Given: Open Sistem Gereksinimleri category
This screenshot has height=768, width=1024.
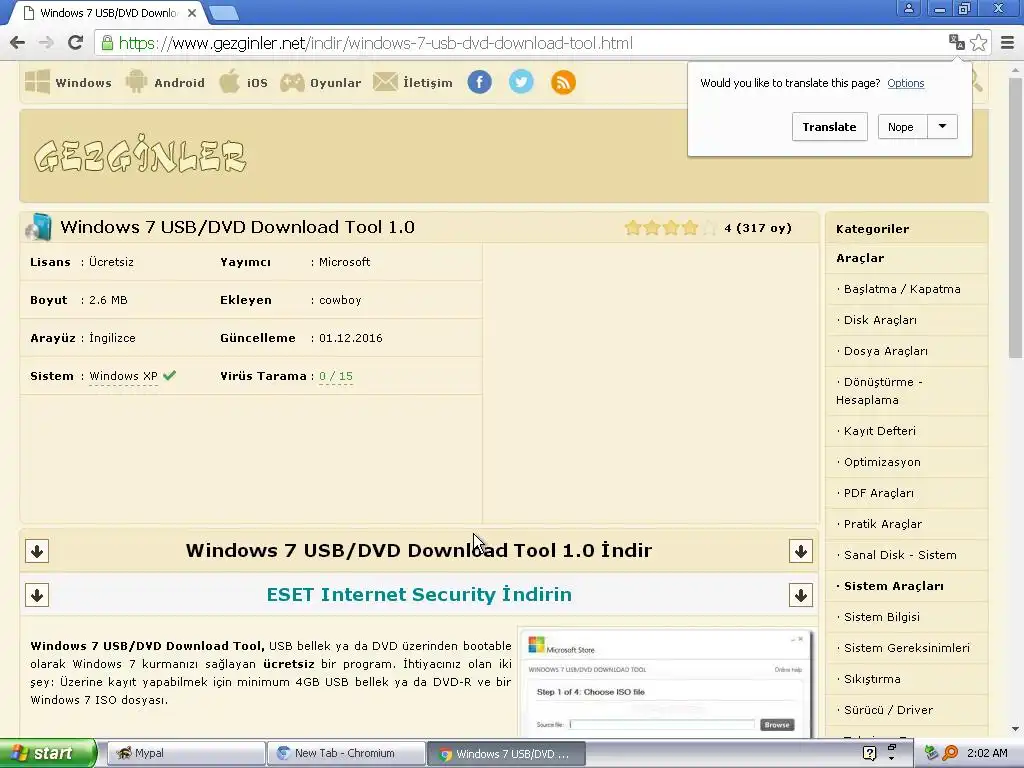Looking at the screenshot, I should pyautogui.click(x=906, y=648).
